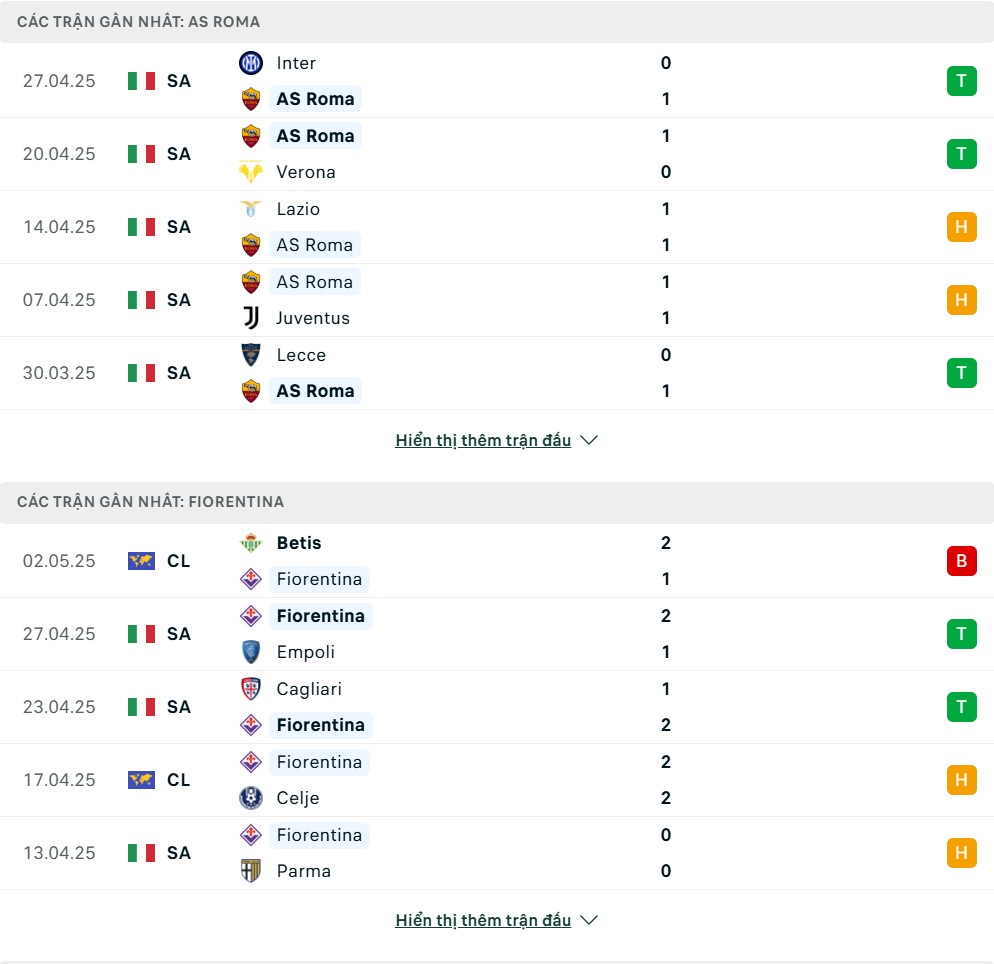Click the Lecce club crest

pos(251,354)
